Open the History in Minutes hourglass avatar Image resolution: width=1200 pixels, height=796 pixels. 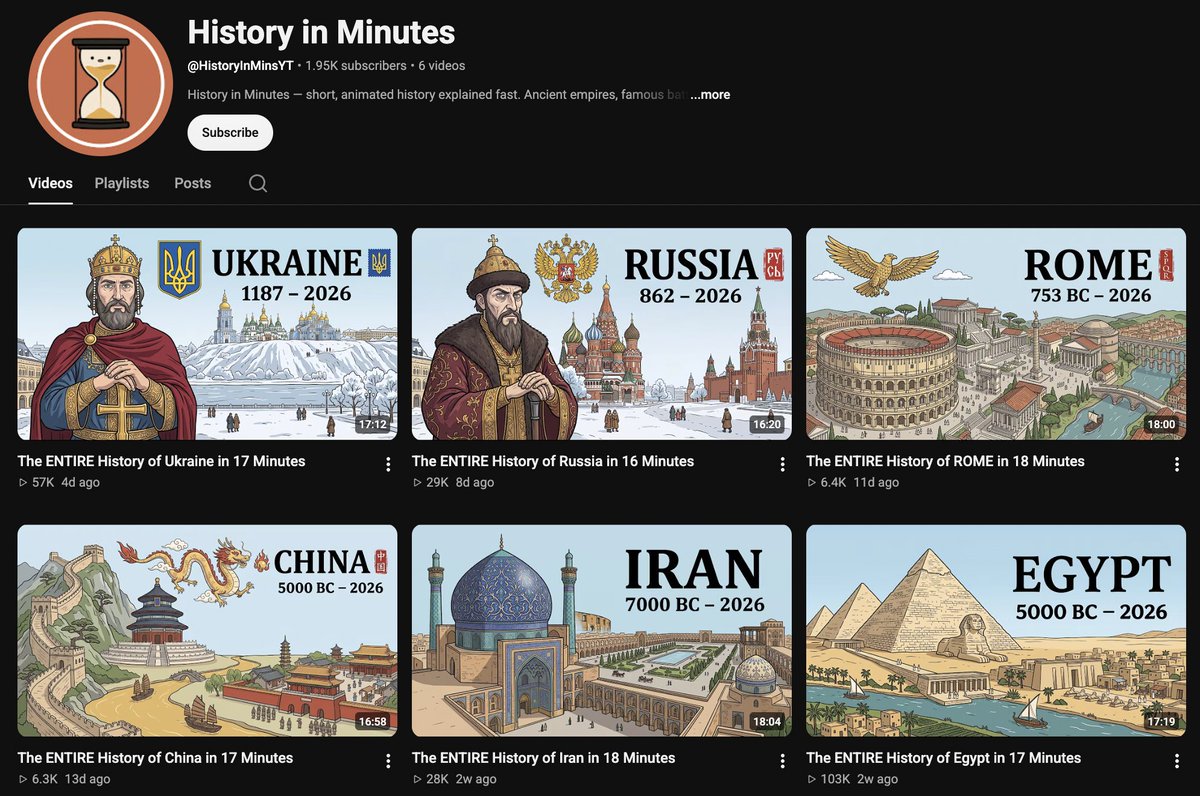pyautogui.click(x=100, y=84)
